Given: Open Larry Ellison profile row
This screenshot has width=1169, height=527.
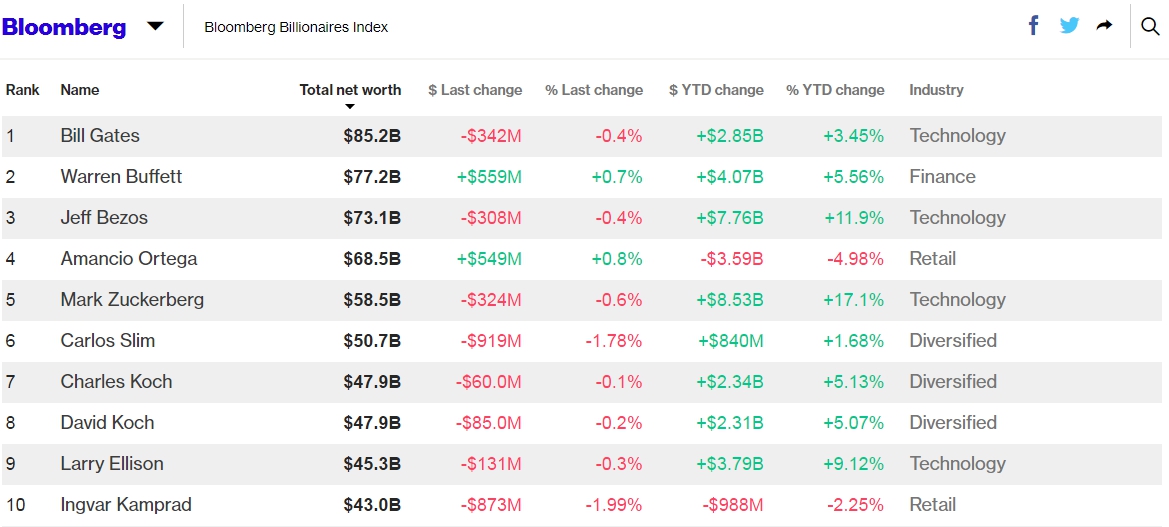Looking at the screenshot, I should tap(582, 464).
